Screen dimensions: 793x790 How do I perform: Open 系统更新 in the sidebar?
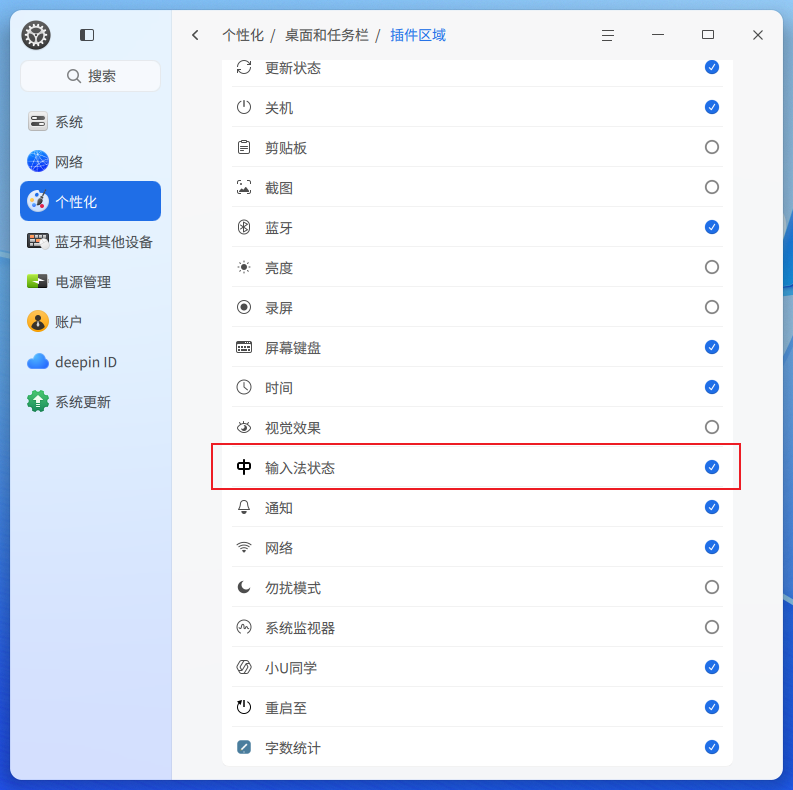[91, 402]
